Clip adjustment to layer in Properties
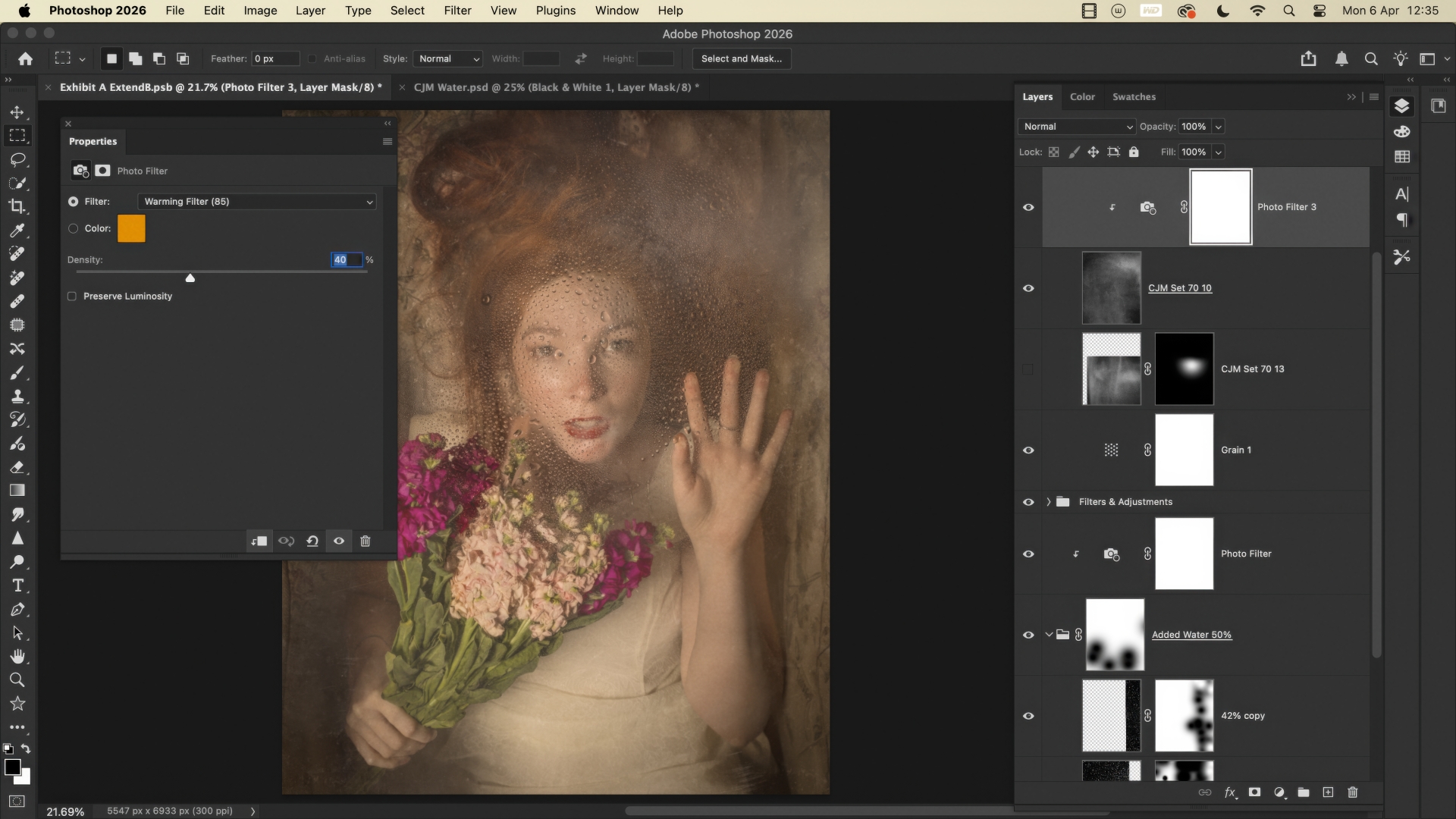1456x819 pixels. (x=259, y=541)
